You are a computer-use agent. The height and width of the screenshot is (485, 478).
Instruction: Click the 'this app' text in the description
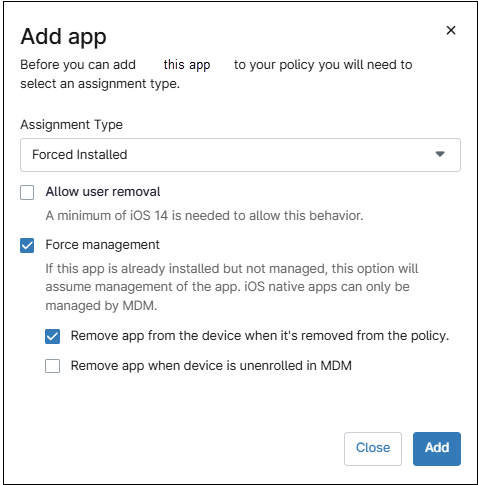tap(187, 65)
